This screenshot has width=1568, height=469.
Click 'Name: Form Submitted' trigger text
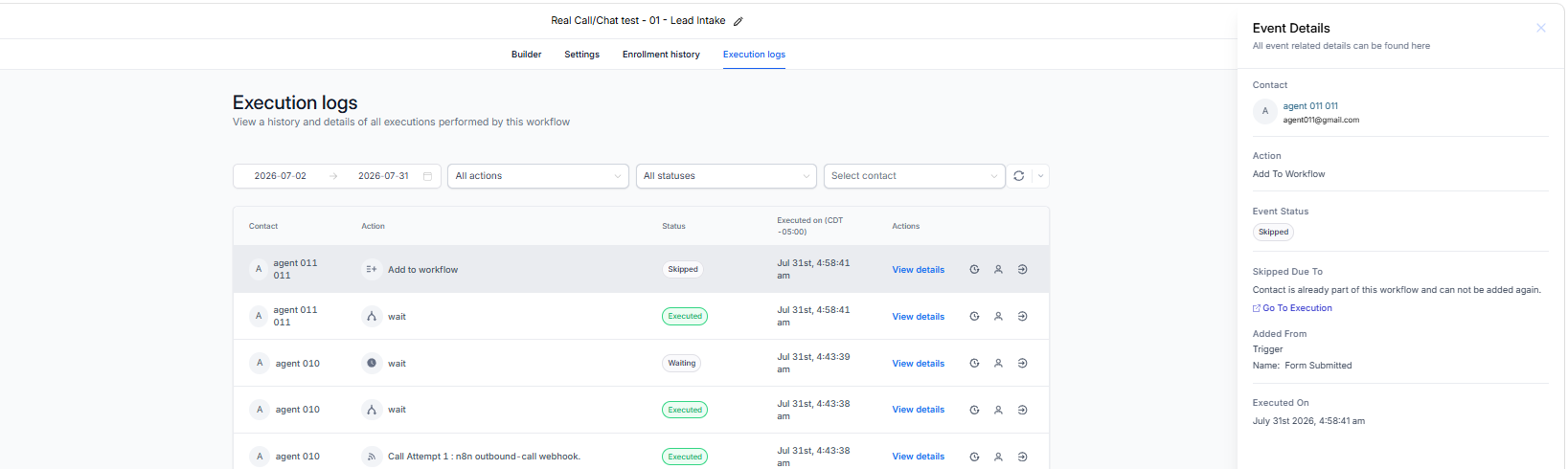click(x=1302, y=366)
